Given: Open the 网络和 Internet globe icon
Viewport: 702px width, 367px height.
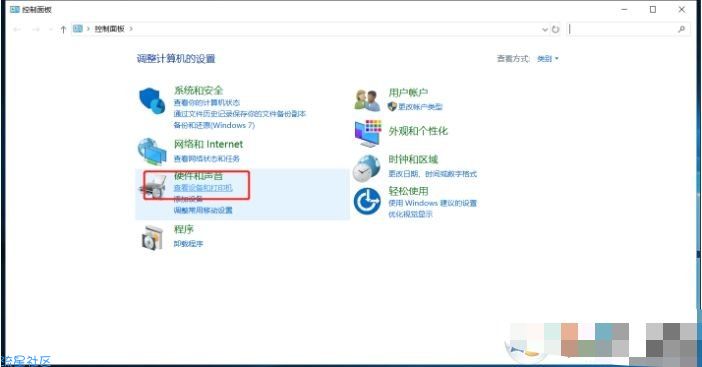Looking at the screenshot, I should coord(152,151).
